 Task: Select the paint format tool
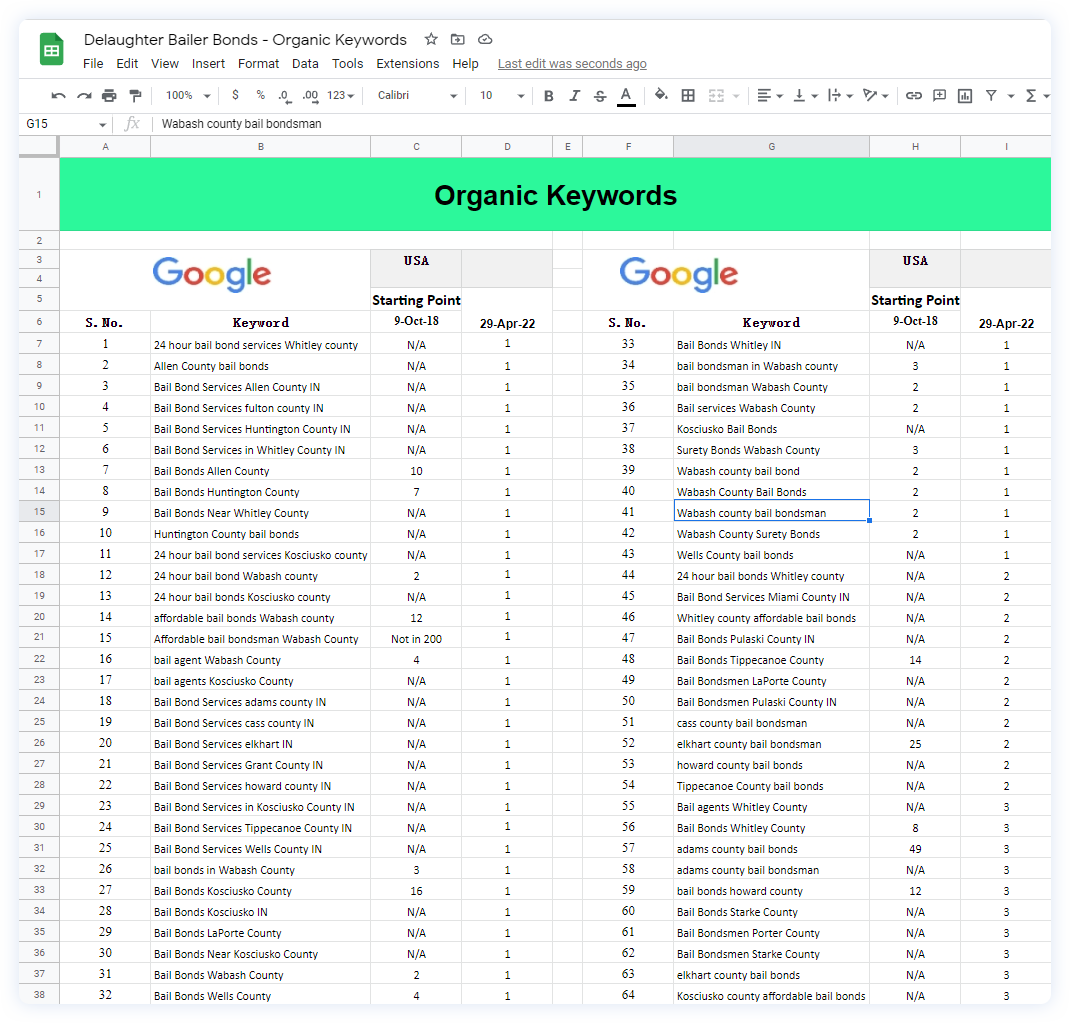click(135, 95)
